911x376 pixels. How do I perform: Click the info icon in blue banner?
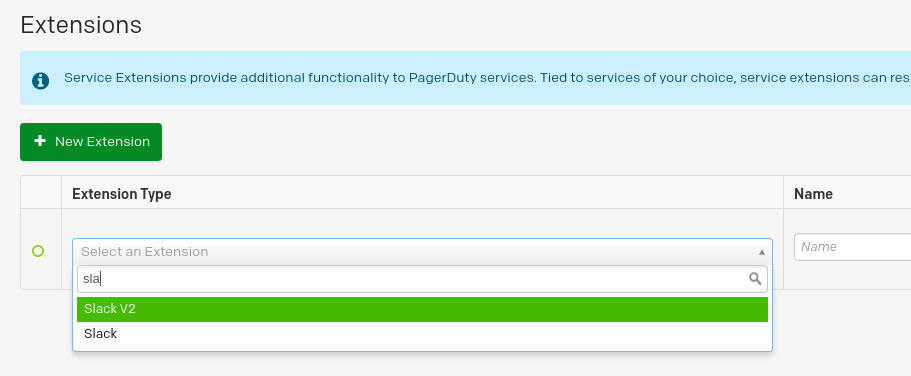tap(40, 80)
